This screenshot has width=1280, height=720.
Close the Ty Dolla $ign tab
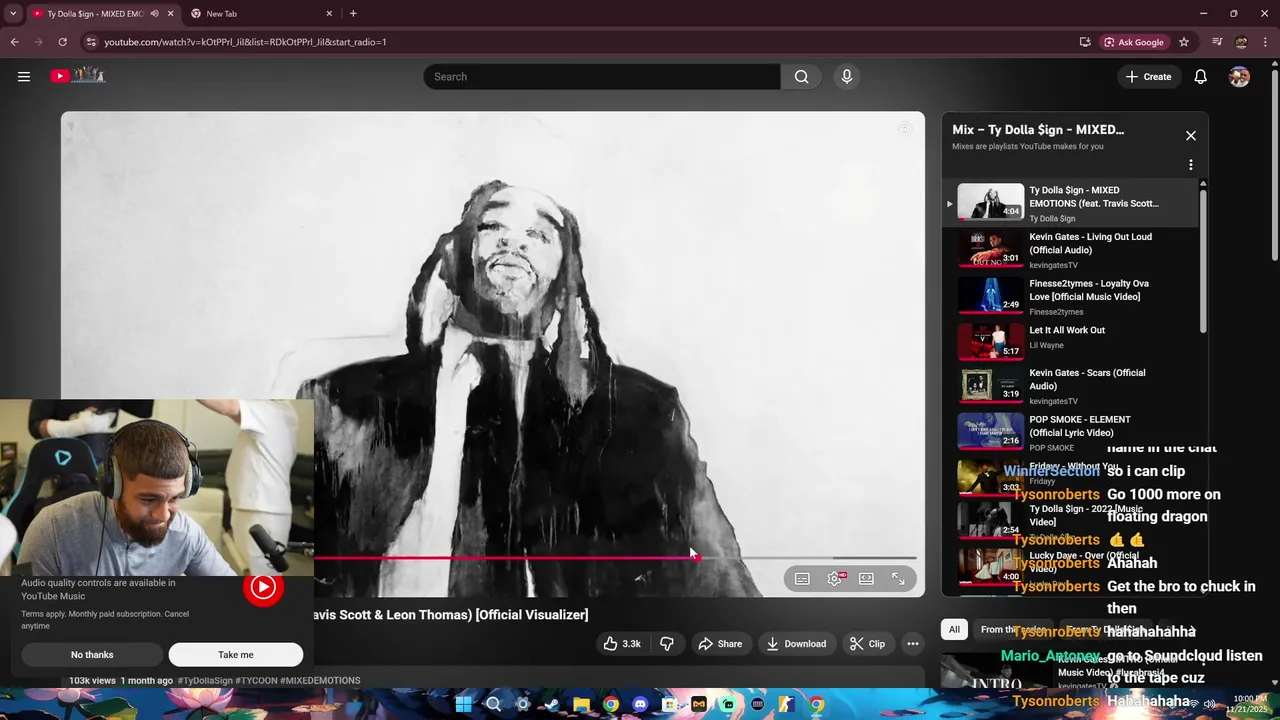[x=170, y=14]
